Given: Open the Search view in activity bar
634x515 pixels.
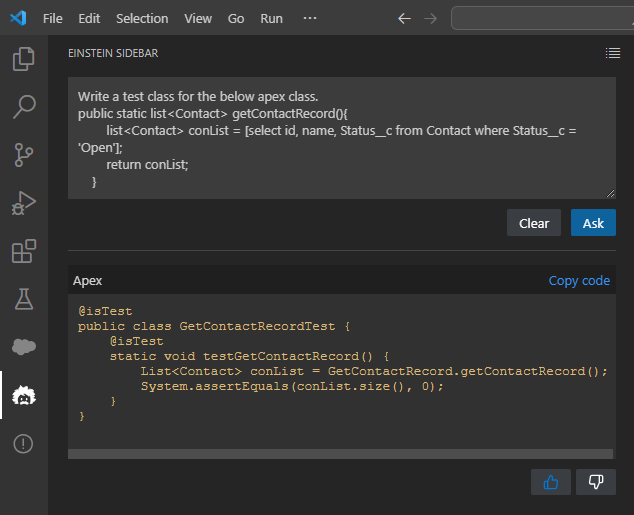Looking at the screenshot, I should pos(23,107).
